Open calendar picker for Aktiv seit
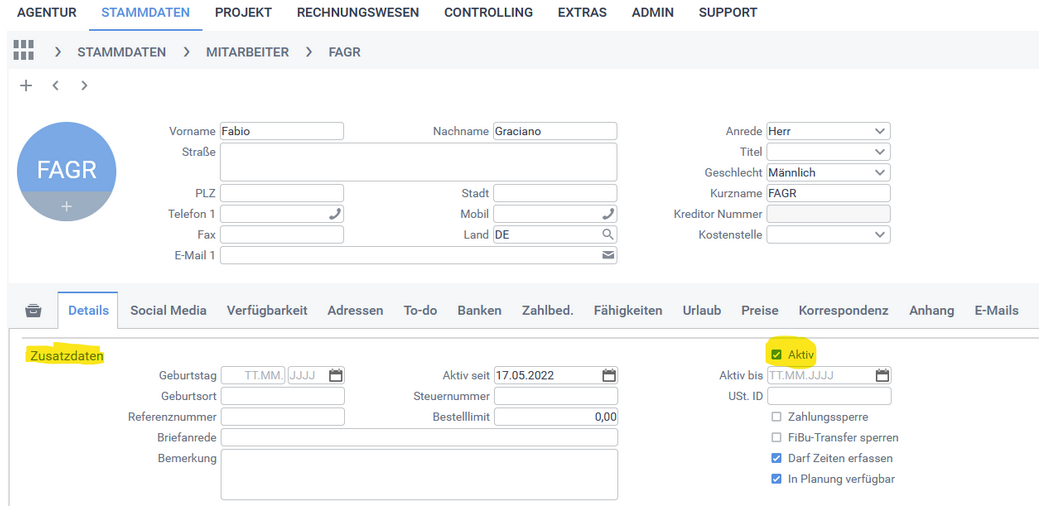 pos(608,376)
